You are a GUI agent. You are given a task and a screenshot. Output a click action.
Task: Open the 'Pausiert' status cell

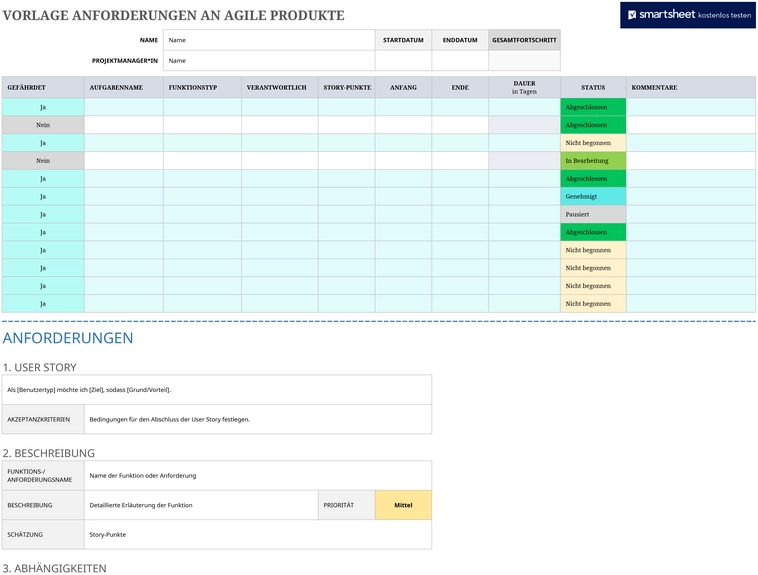click(593, 214)
